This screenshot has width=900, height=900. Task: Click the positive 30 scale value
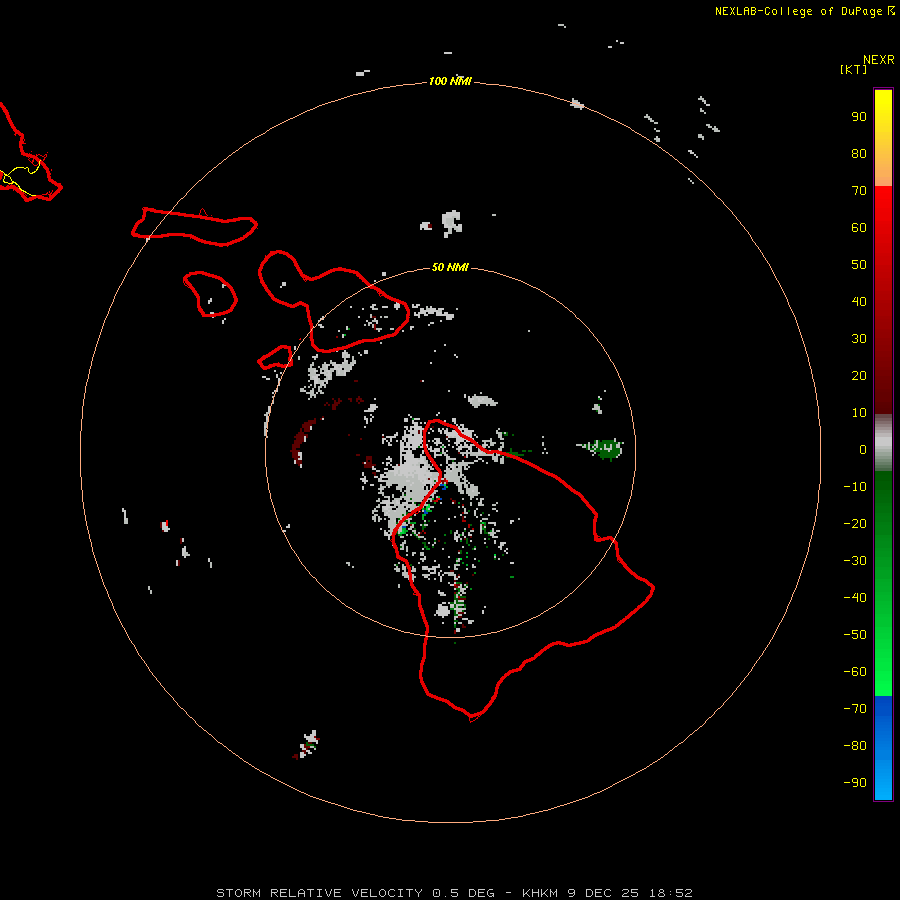point(859,339)
